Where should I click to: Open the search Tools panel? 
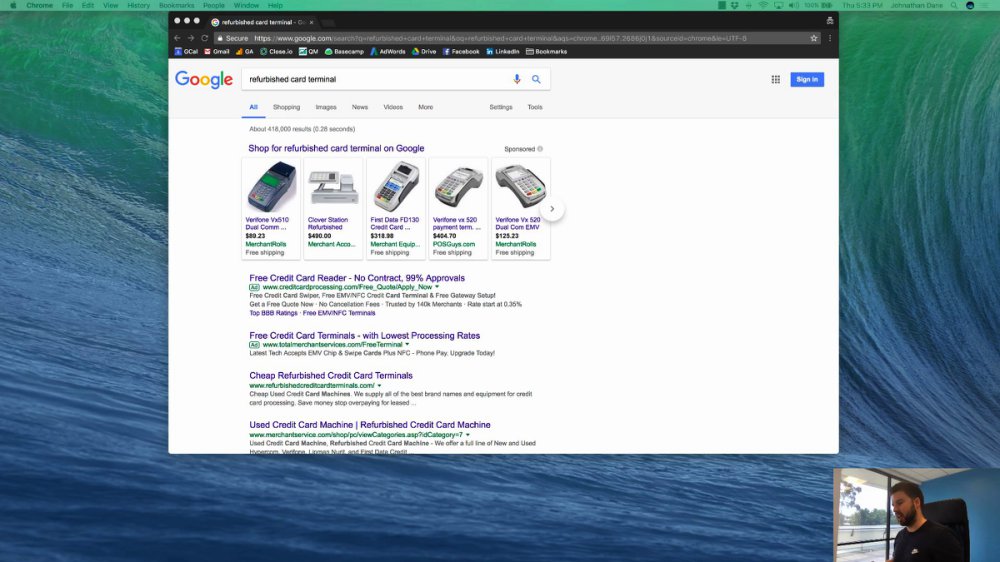point(535,107)
